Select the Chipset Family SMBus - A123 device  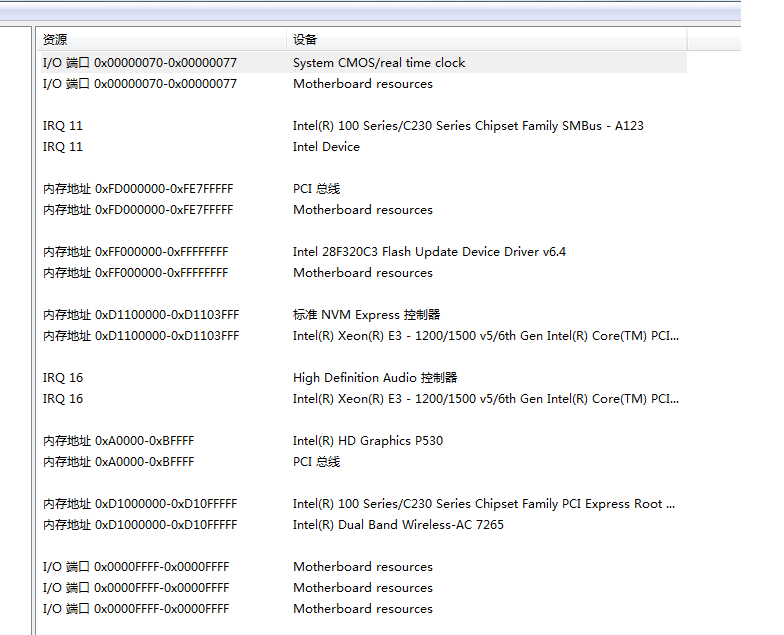468,126
